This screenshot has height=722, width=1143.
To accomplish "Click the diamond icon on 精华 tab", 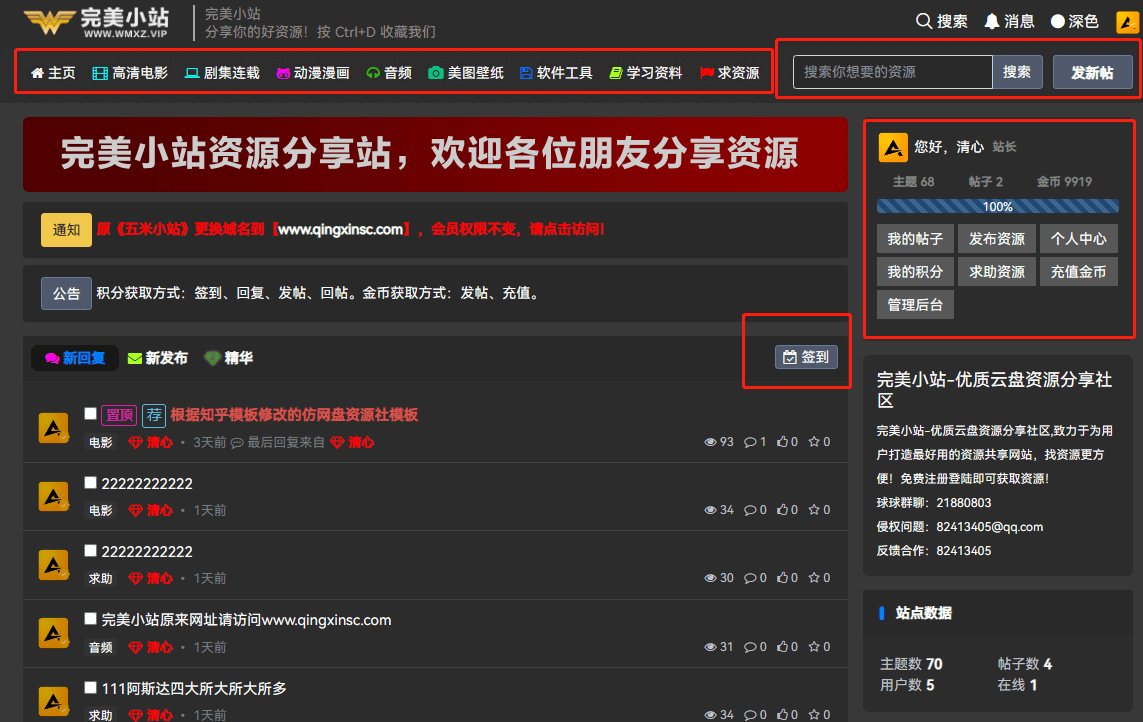I will click(212, 358).
